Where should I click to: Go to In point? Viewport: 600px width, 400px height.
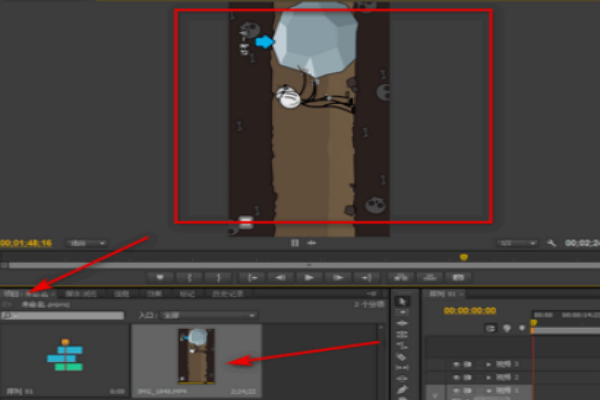click(x=252, y=278)
